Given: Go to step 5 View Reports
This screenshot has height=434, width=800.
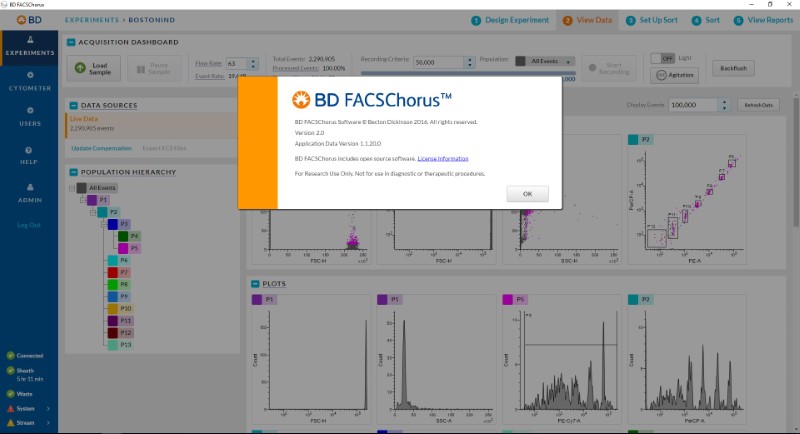Looking at the screenshot, I should tap(763, 20).
